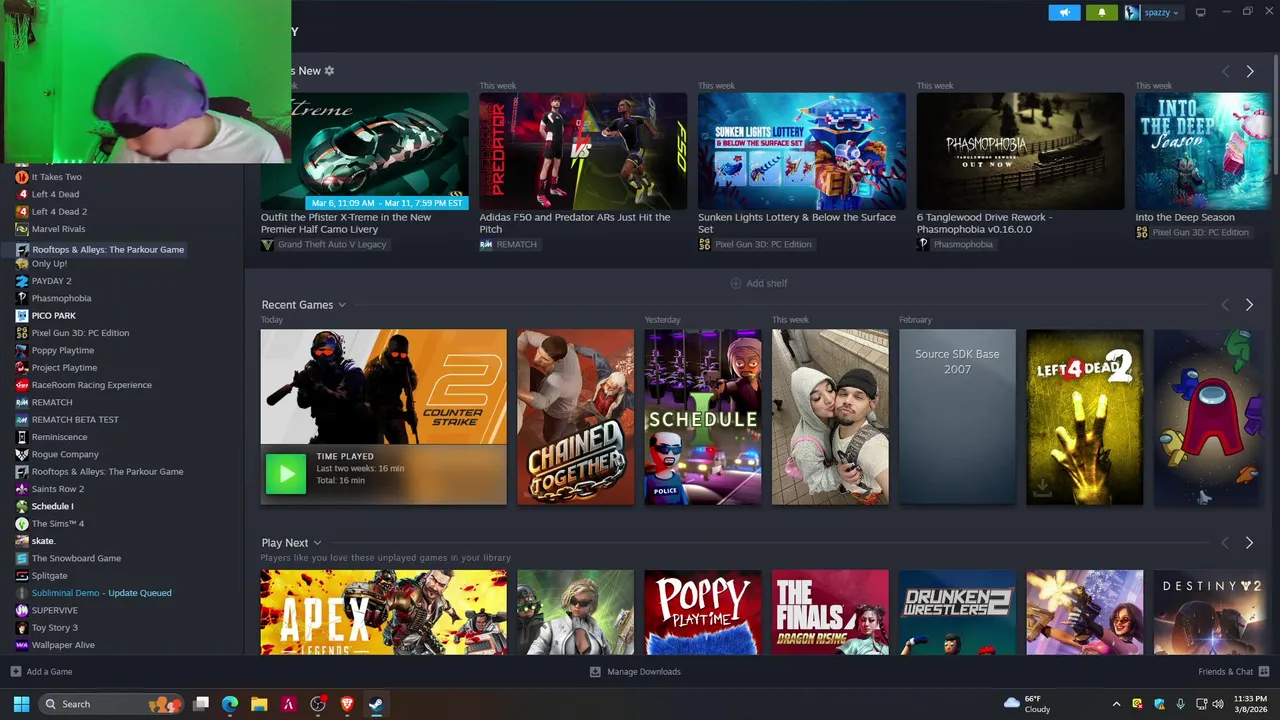This screenshot has width=1280, height=720.
Task: Show next Play Next games right arrow
Action: coord(1249,543)
